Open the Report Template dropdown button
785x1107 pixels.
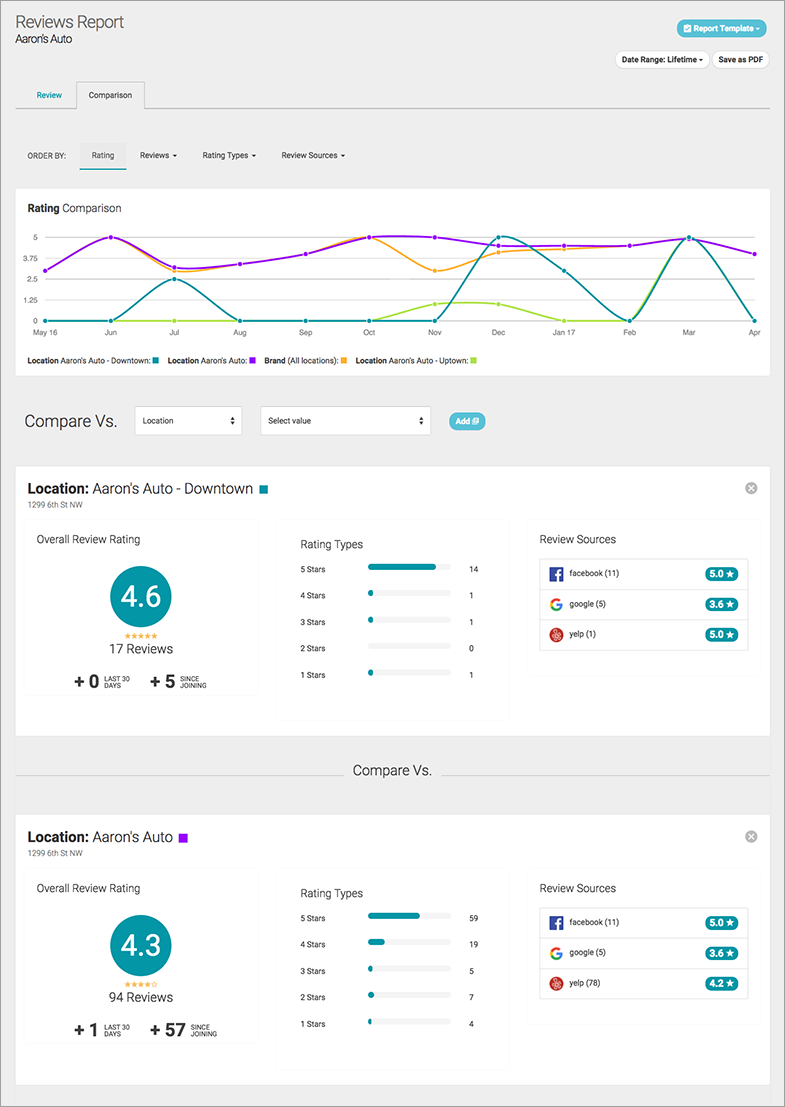point(721,28)
